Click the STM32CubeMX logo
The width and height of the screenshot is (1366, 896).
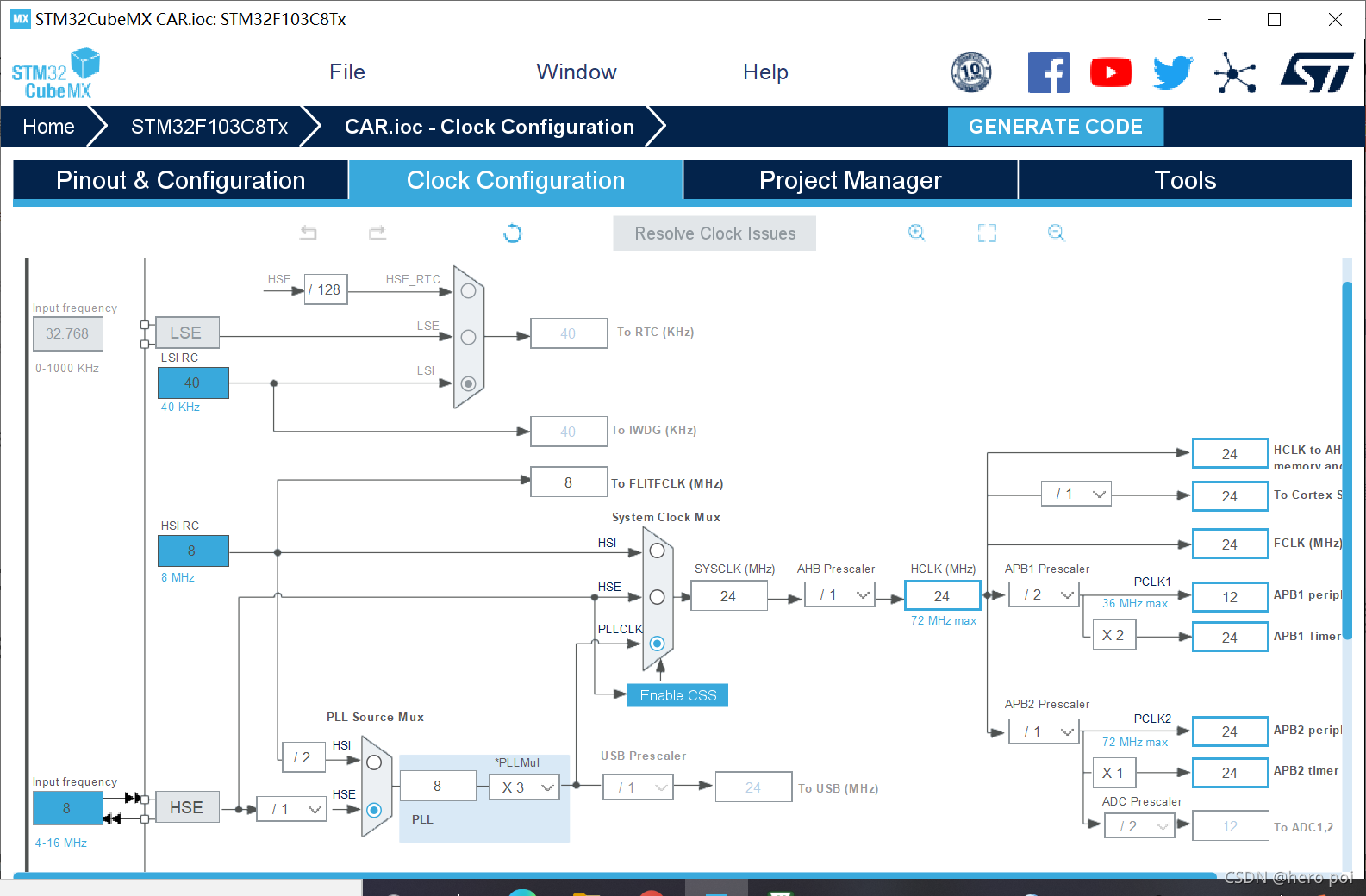coord(56,74)
